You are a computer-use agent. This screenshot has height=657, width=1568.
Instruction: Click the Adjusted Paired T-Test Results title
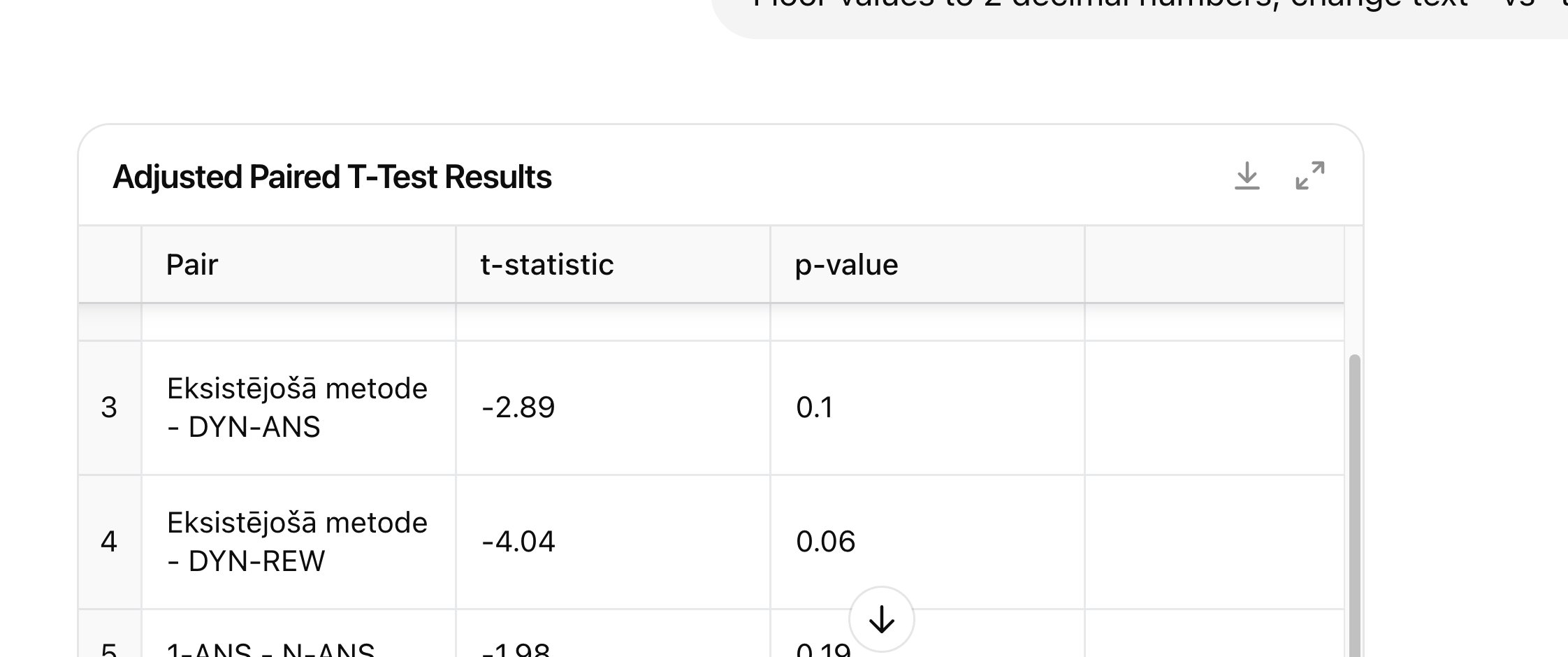tap(332, 177)
